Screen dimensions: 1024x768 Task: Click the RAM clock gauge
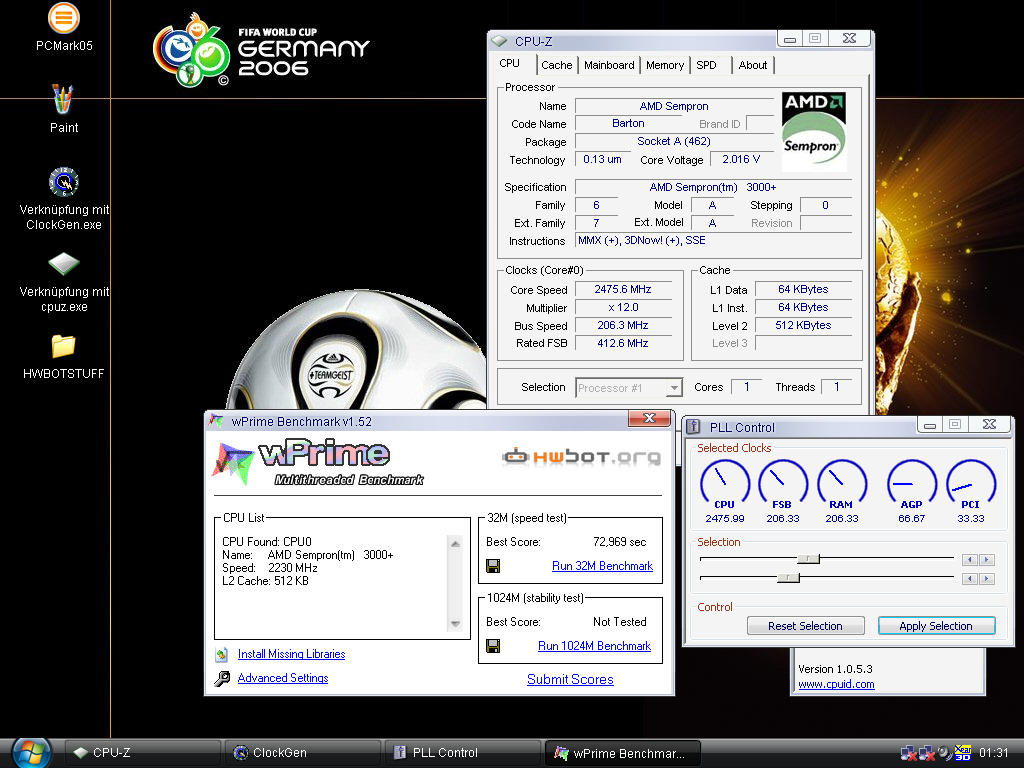(x=842, y=485)
